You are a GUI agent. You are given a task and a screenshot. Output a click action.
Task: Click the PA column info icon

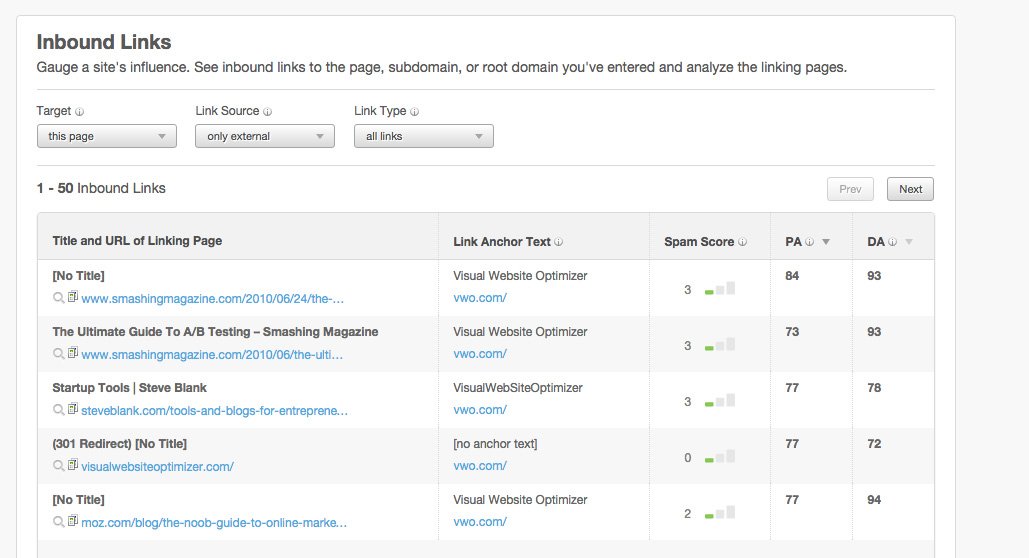click(809, 242)
